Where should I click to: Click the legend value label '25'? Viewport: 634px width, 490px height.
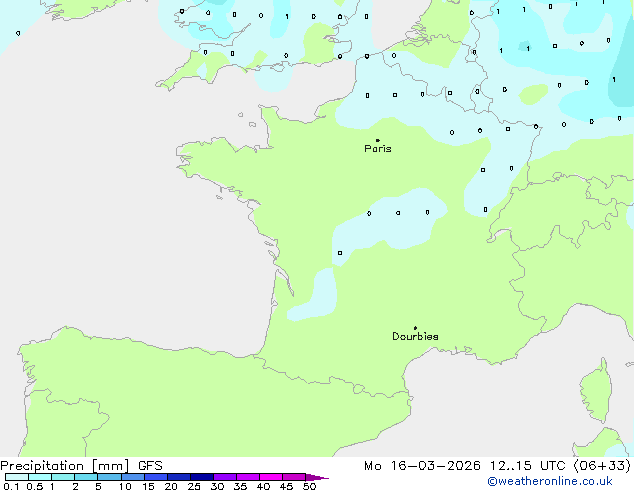point(194,486)
